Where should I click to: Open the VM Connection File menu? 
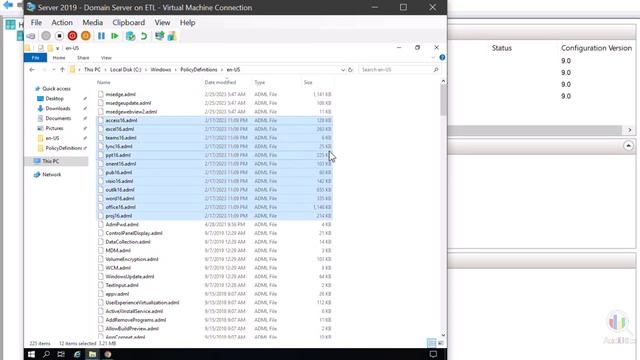pyautogui.click(x=36, y=22)
